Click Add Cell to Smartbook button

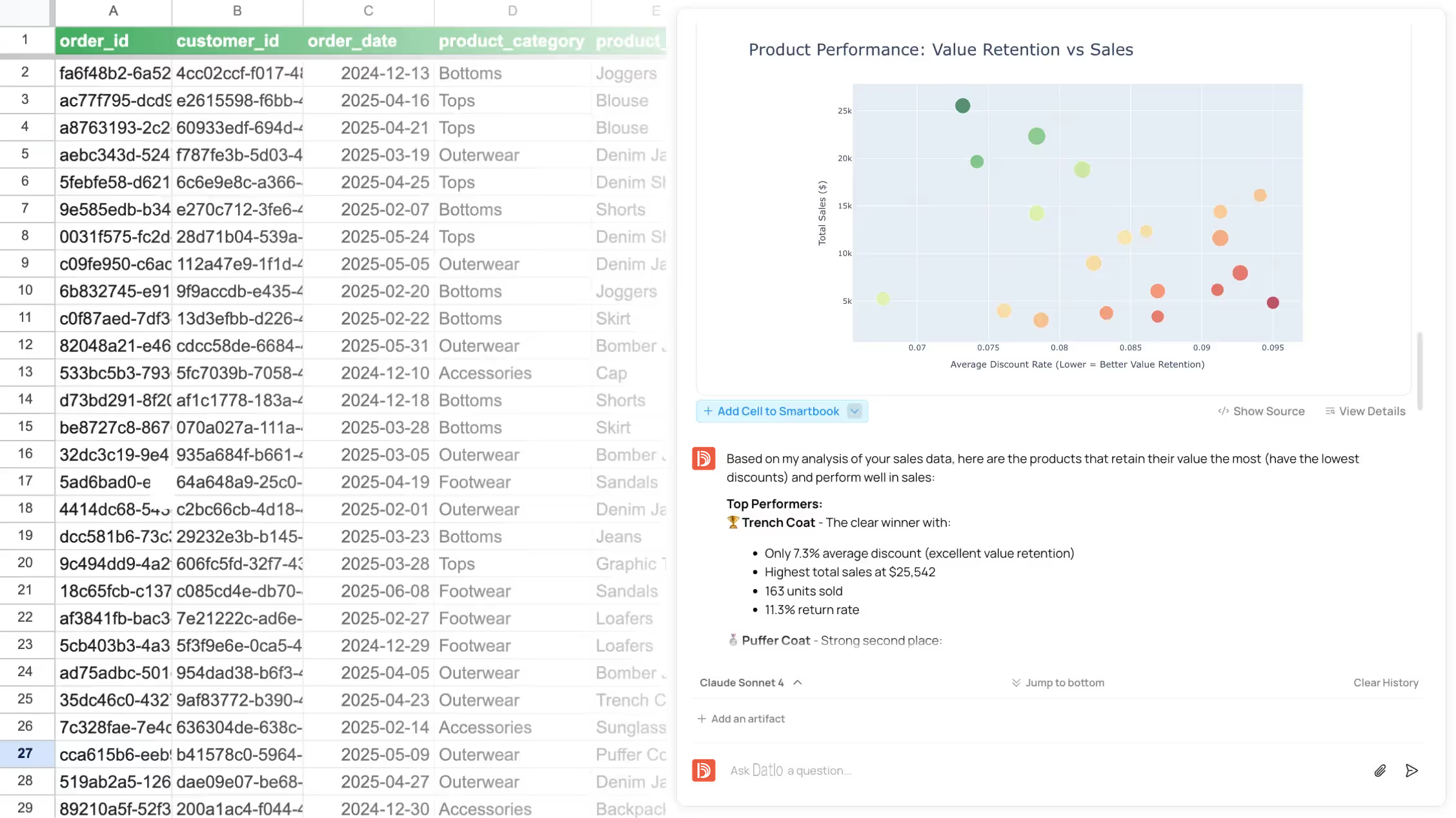tap(771, 411)
